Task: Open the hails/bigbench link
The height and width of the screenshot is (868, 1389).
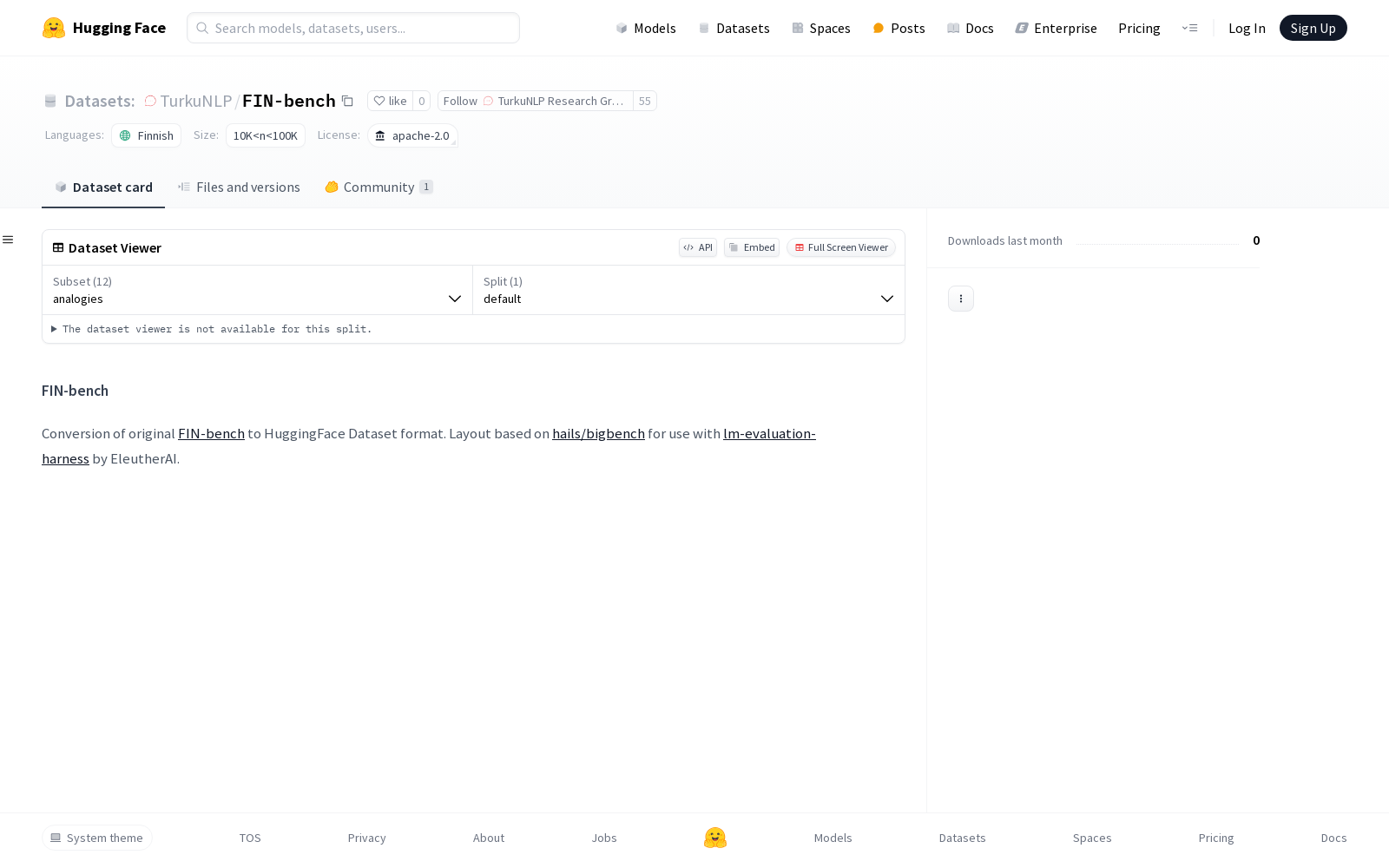Action: click(x=598, y=433)
